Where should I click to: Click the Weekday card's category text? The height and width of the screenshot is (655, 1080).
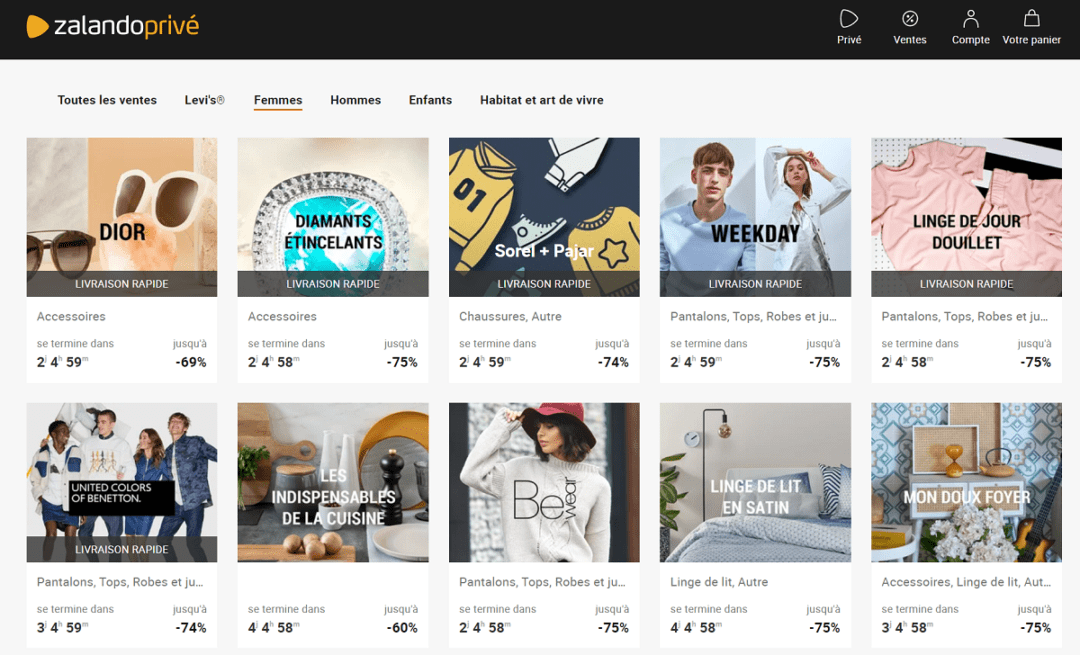pos(754,316)
